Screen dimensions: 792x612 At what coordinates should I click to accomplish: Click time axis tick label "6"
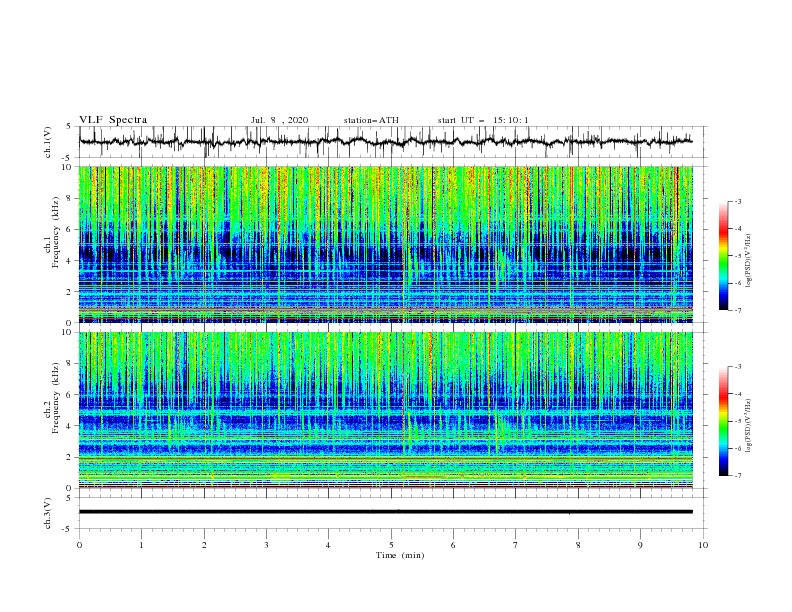coord(453,545)
